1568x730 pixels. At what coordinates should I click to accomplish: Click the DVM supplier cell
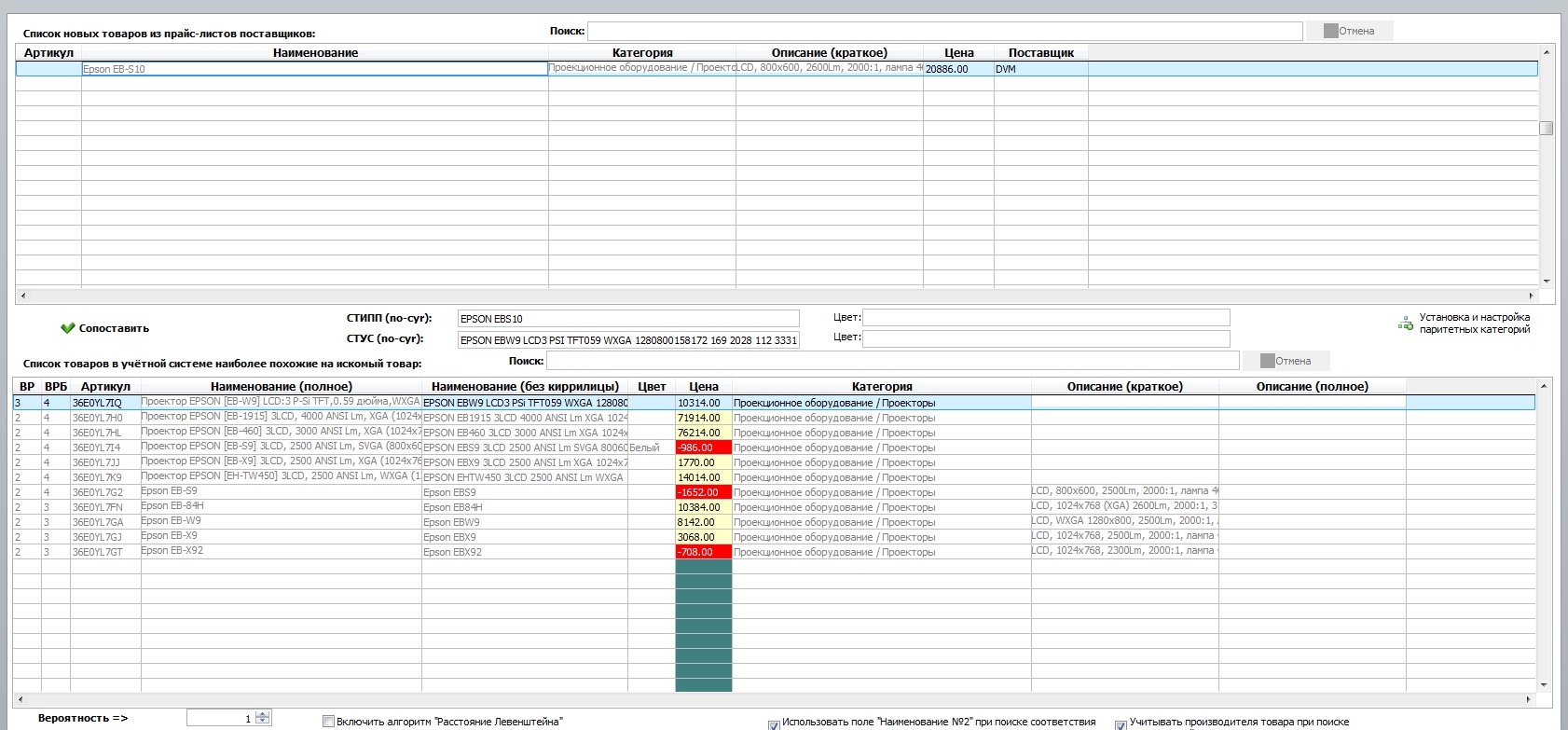(1041, 69)
